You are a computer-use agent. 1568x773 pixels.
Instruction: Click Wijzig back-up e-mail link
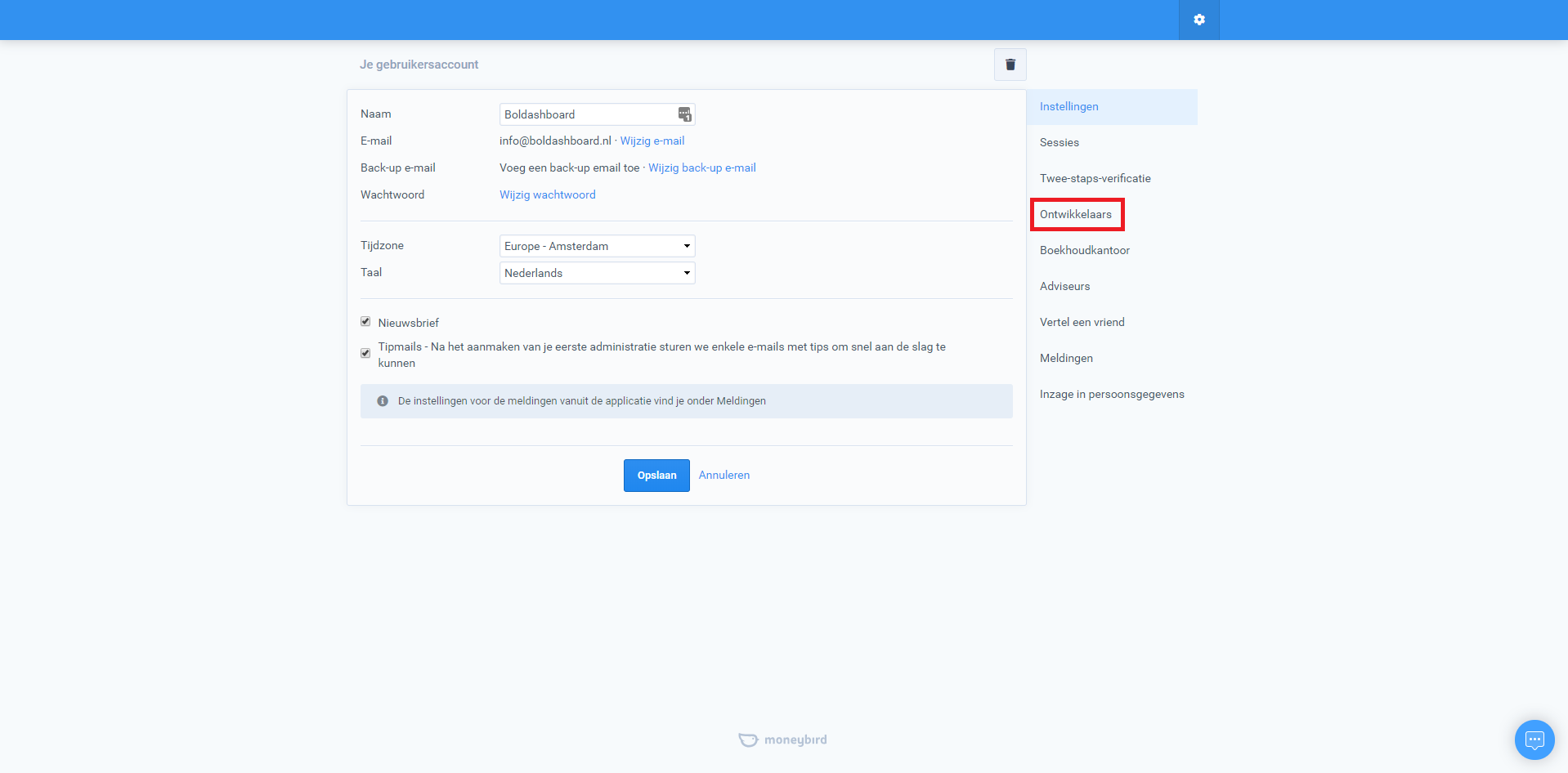pos(701,168)
